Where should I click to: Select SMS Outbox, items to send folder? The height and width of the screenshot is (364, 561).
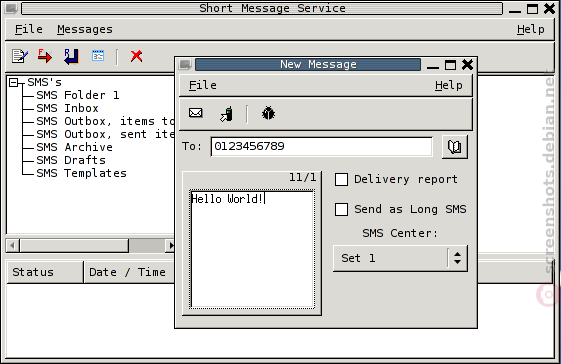pyautogui.click(x=105, y=121)
